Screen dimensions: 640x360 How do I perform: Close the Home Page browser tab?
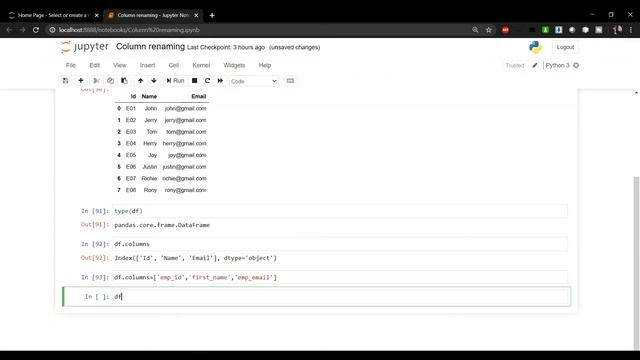(x=97, y=16)
